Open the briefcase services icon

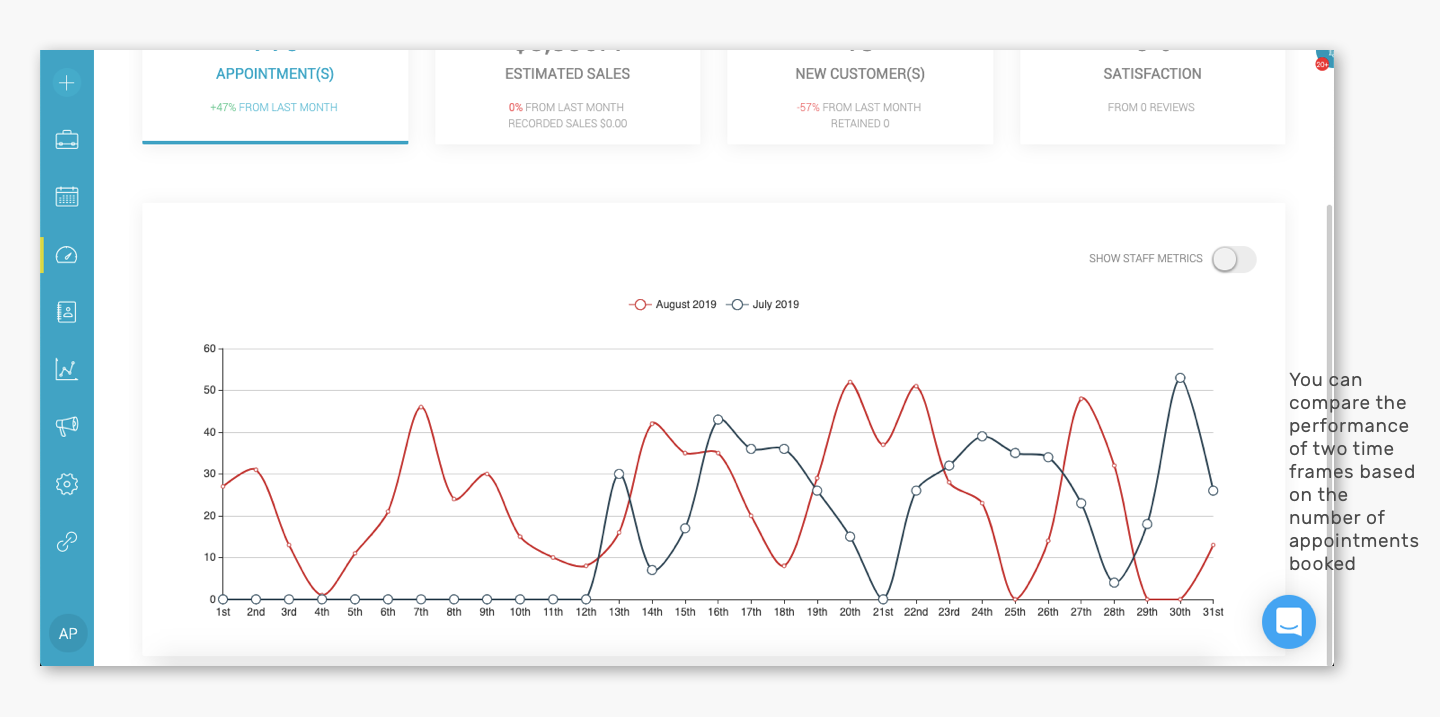coord(67,140)
